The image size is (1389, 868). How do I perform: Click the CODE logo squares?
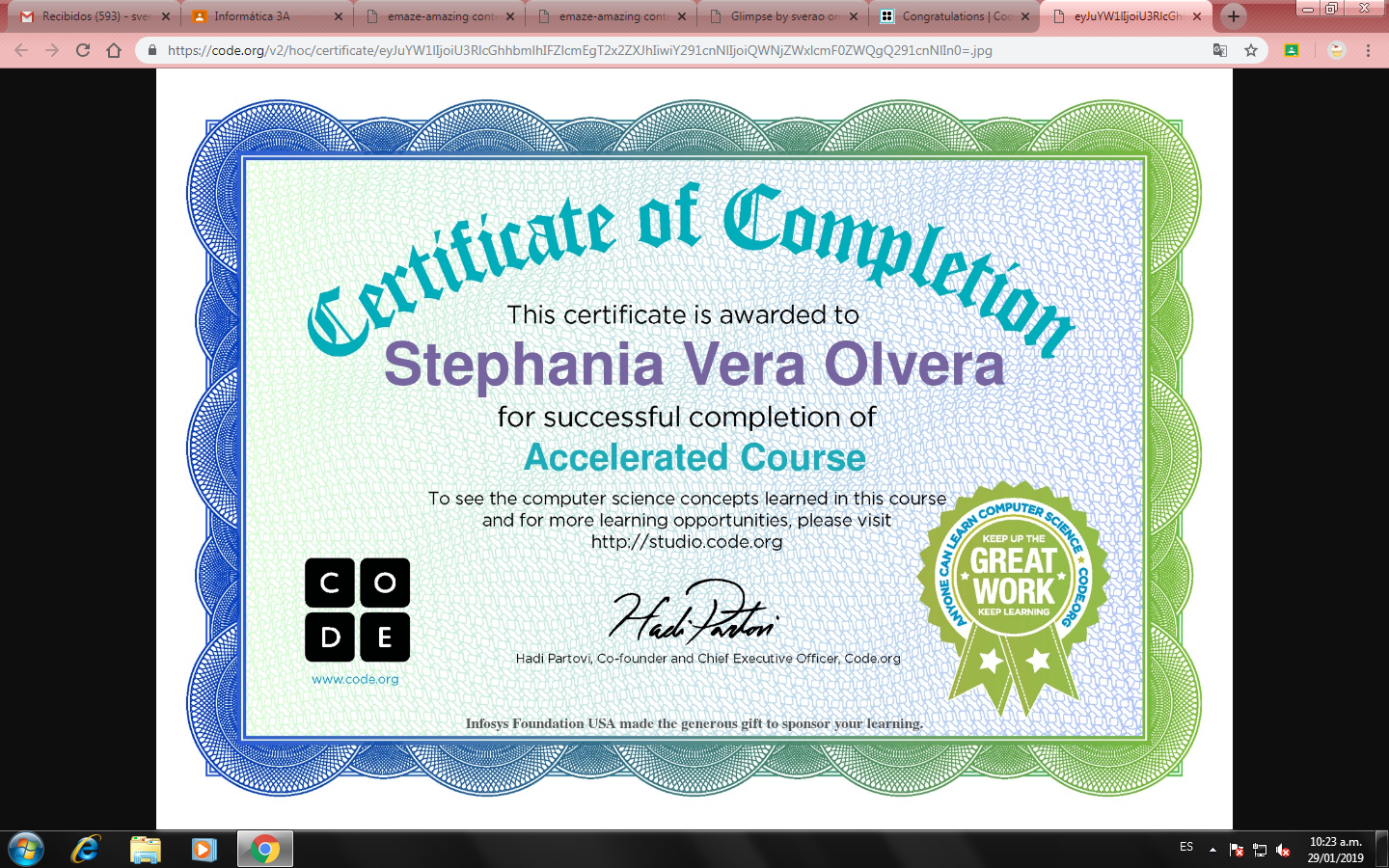357,610
